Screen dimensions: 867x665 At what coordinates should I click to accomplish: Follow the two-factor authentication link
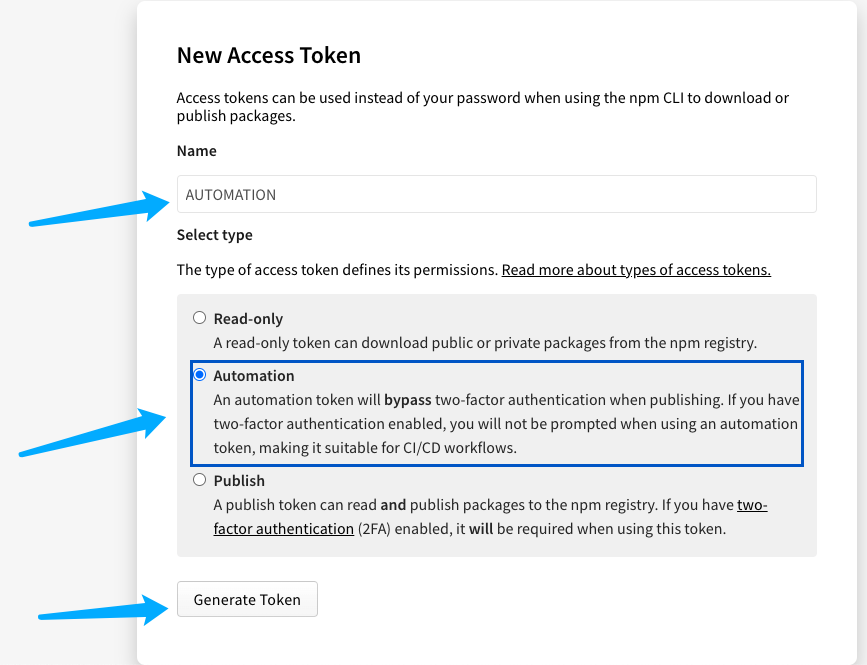point(490,517)
